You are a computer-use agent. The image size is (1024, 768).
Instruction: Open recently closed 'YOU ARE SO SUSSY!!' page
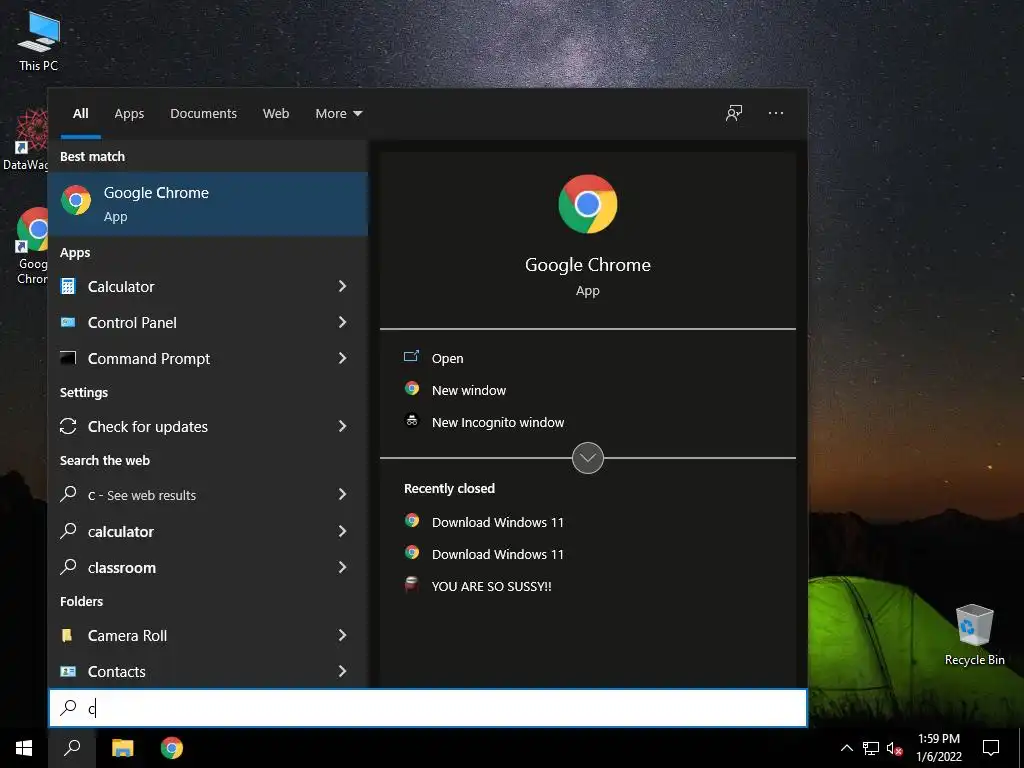tap(492, 586)
